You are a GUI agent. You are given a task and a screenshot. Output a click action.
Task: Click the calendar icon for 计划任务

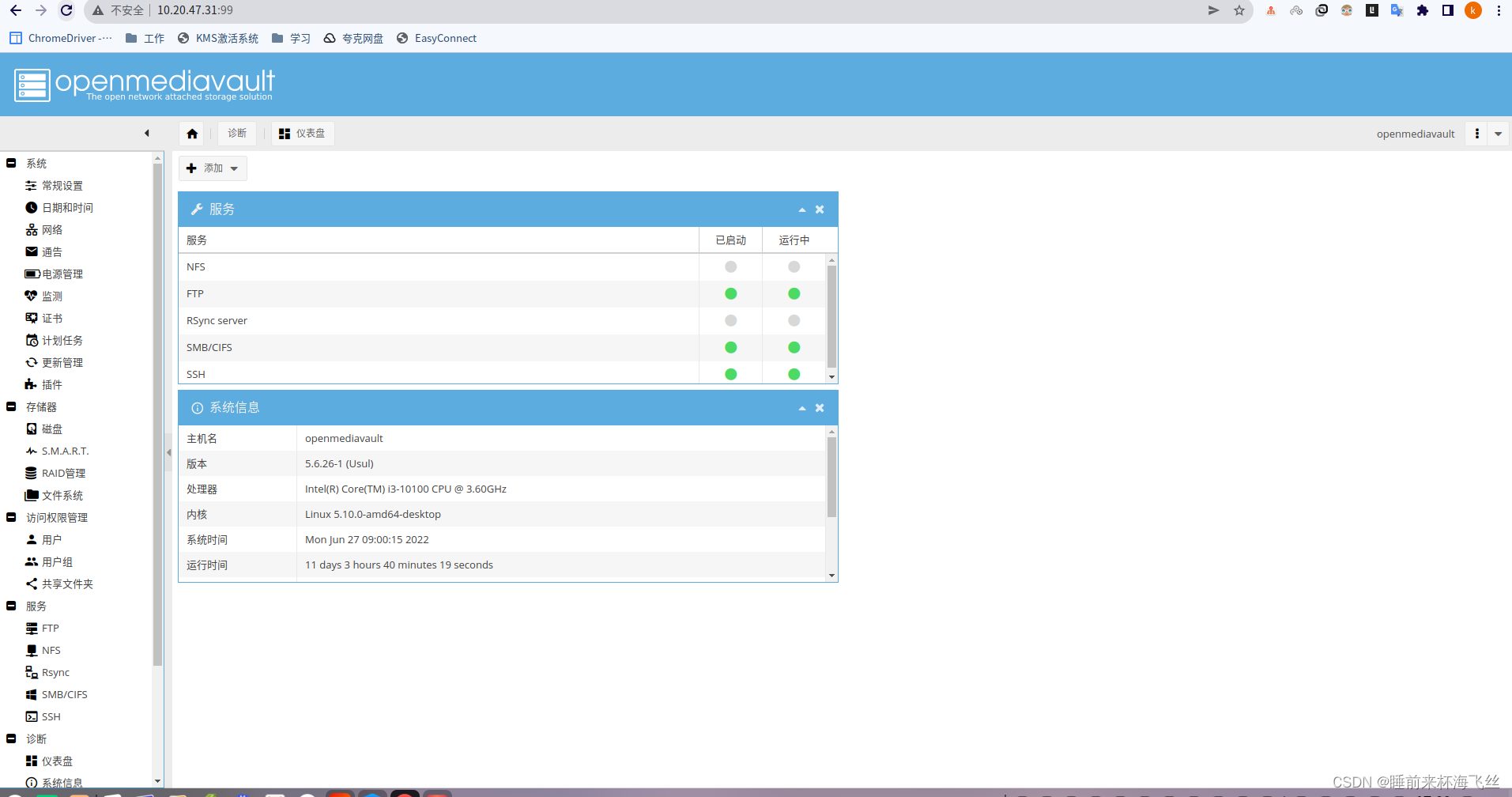(x=32, y=341)
